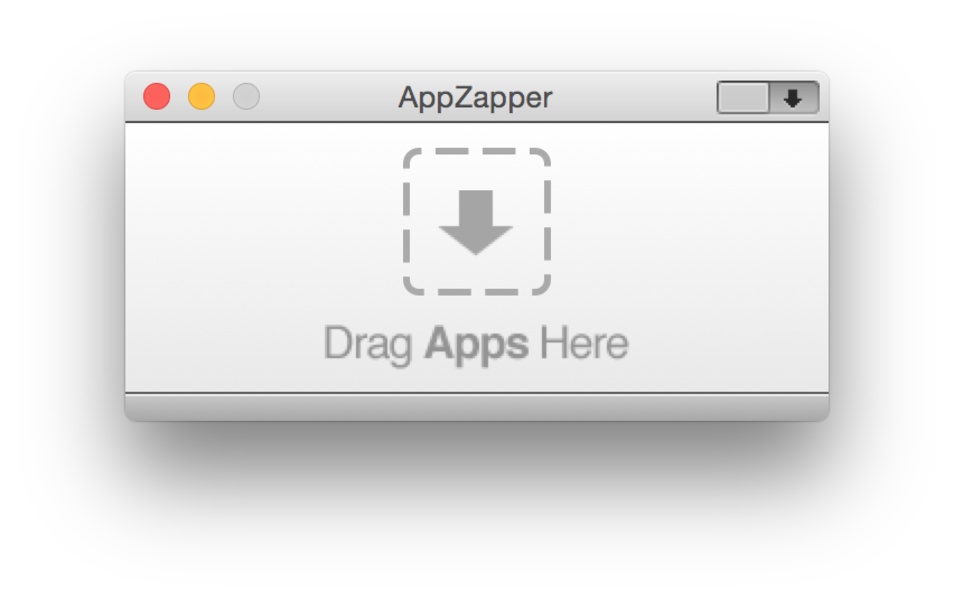Click the AppZapper window title text
Viewport: 954px width, 600px height.
(475, 97)
